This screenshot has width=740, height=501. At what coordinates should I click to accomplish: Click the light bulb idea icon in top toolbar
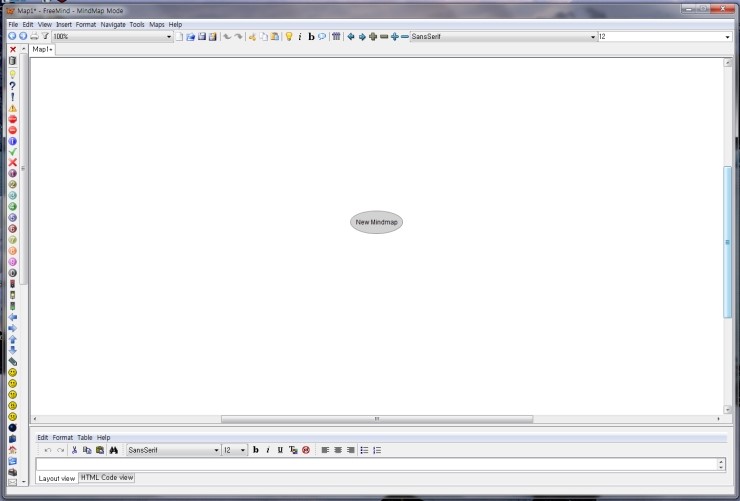289,36
